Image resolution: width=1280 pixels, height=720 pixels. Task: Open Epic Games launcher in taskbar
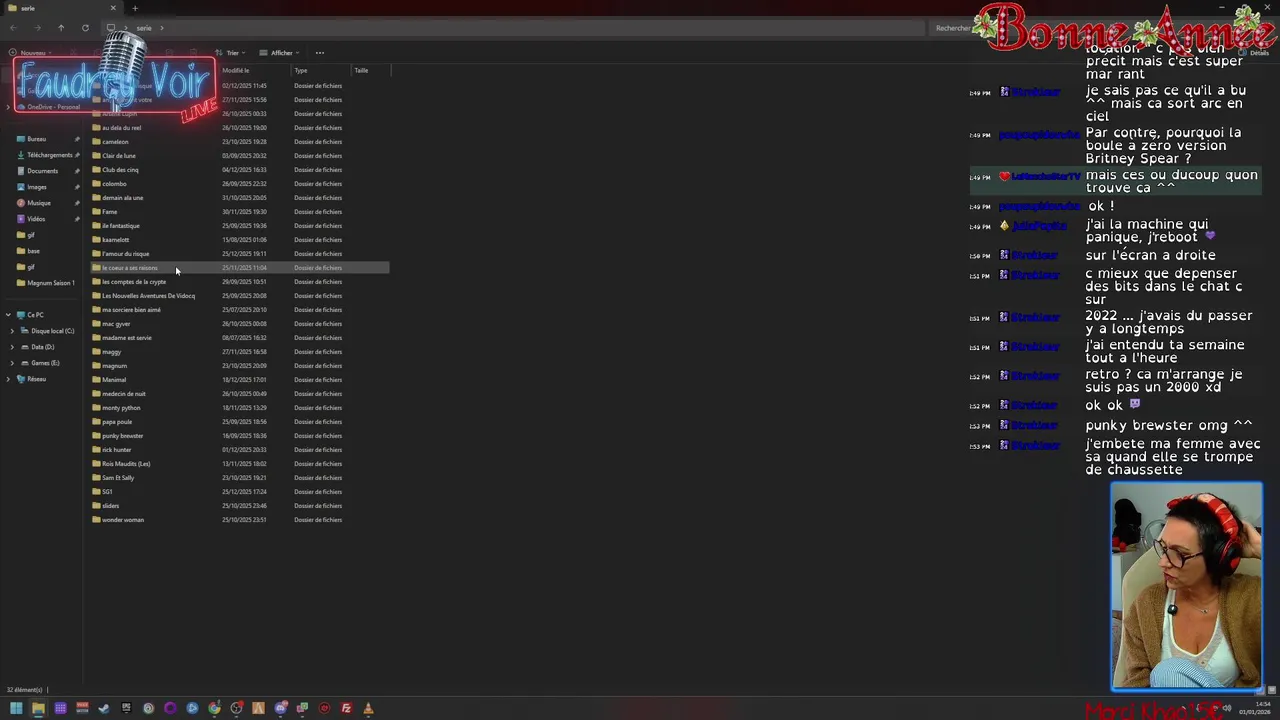click(x=126, y=708)
